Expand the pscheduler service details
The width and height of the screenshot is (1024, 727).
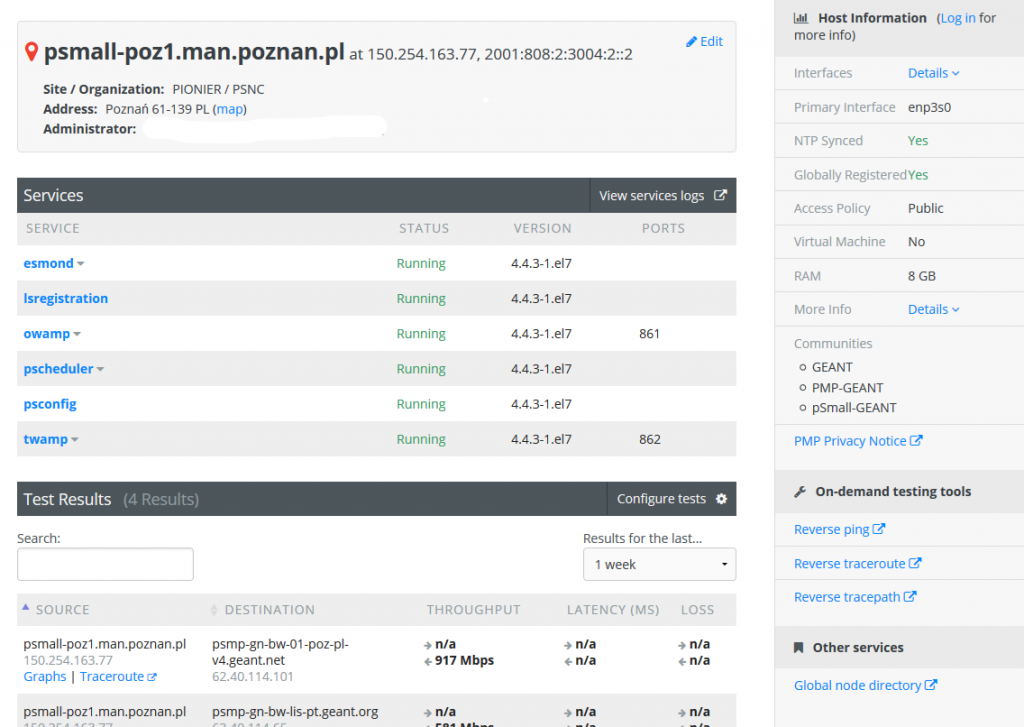pos(101,370)
